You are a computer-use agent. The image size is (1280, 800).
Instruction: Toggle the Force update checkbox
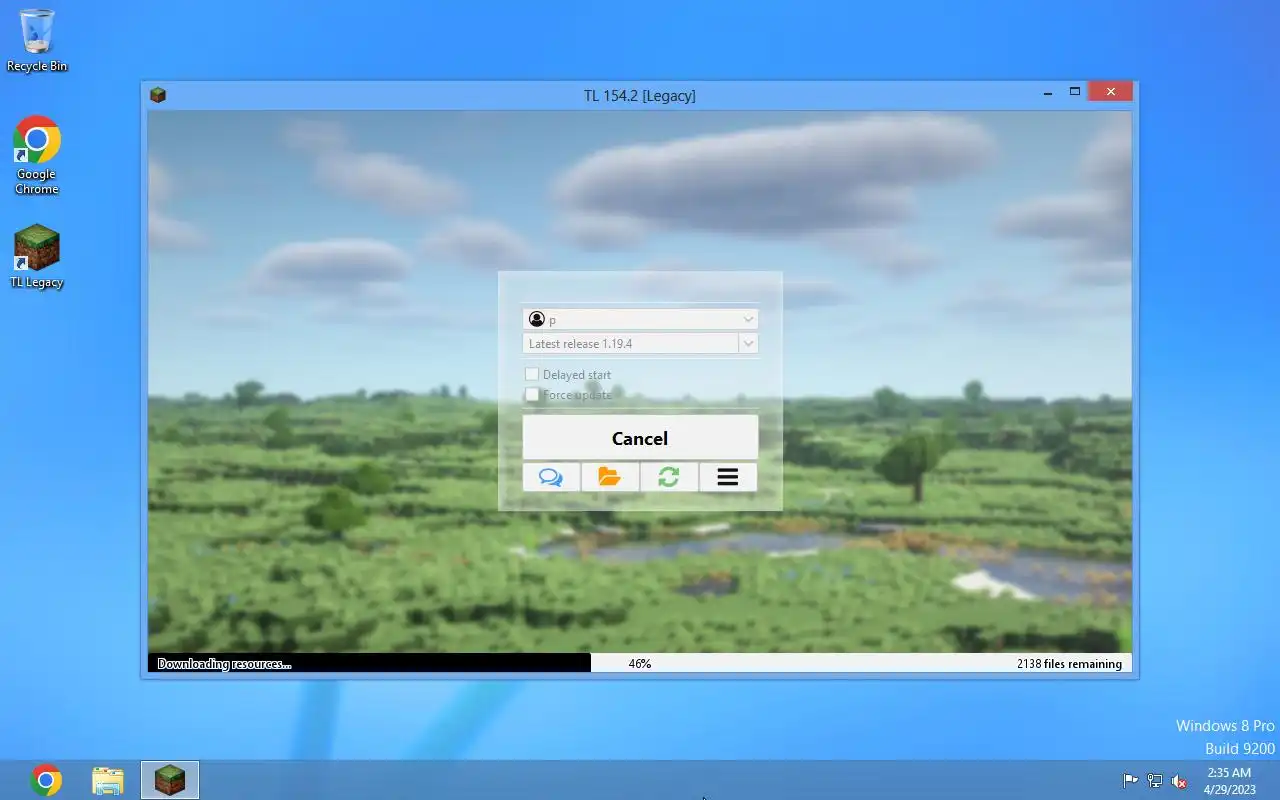pyautogui.click(x=532, y=395)
